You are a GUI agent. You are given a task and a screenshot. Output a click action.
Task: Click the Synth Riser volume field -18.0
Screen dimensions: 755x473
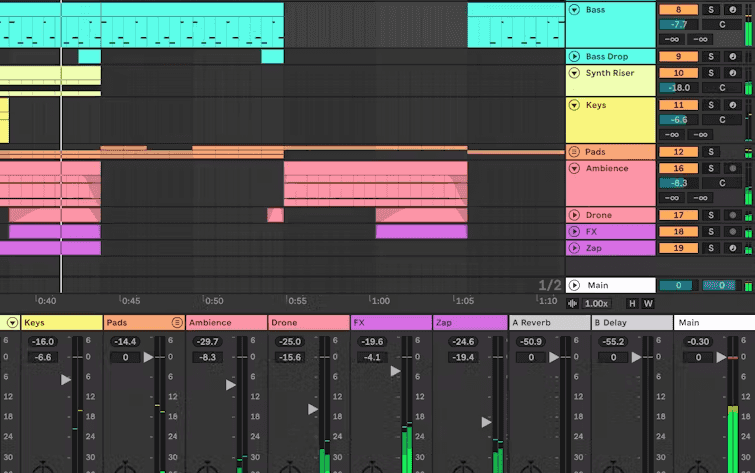point(678,88)
